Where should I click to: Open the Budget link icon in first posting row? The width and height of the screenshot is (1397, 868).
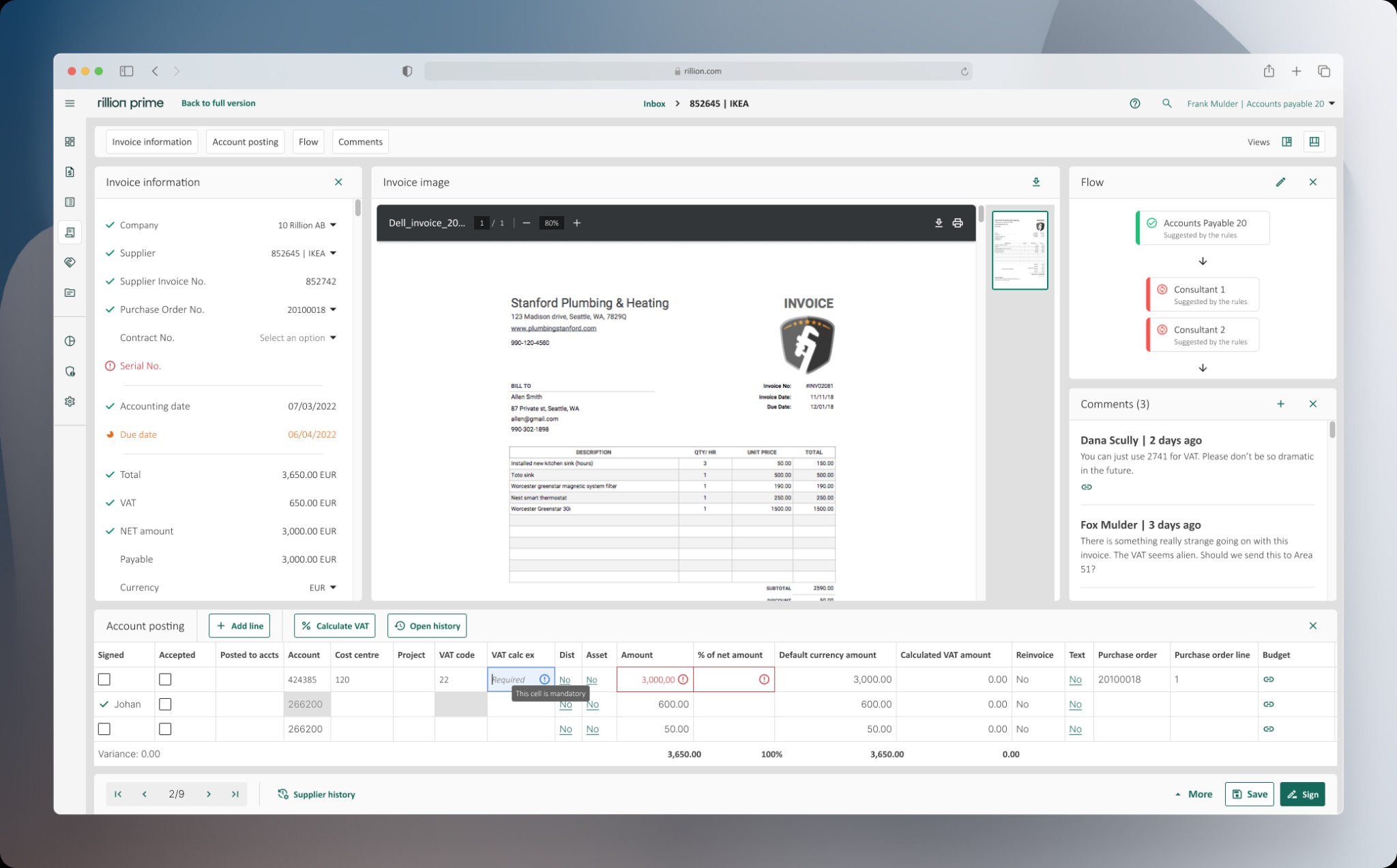pos(1268,679)
